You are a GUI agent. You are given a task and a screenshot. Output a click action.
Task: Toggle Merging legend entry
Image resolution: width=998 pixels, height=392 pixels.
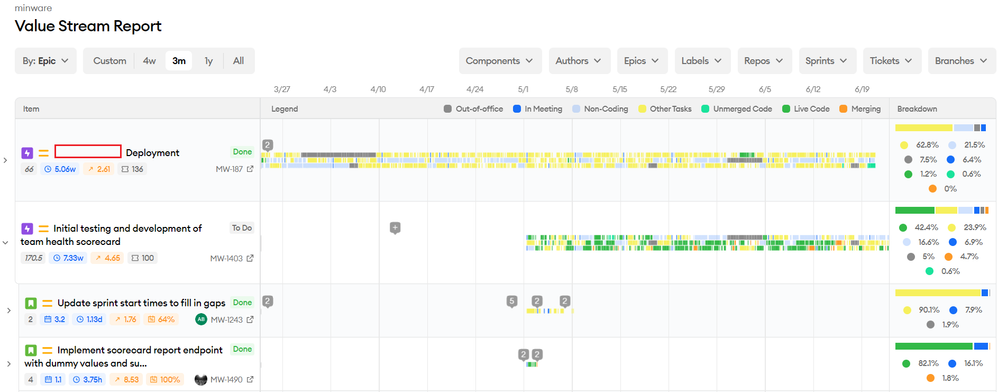point(860,109)
